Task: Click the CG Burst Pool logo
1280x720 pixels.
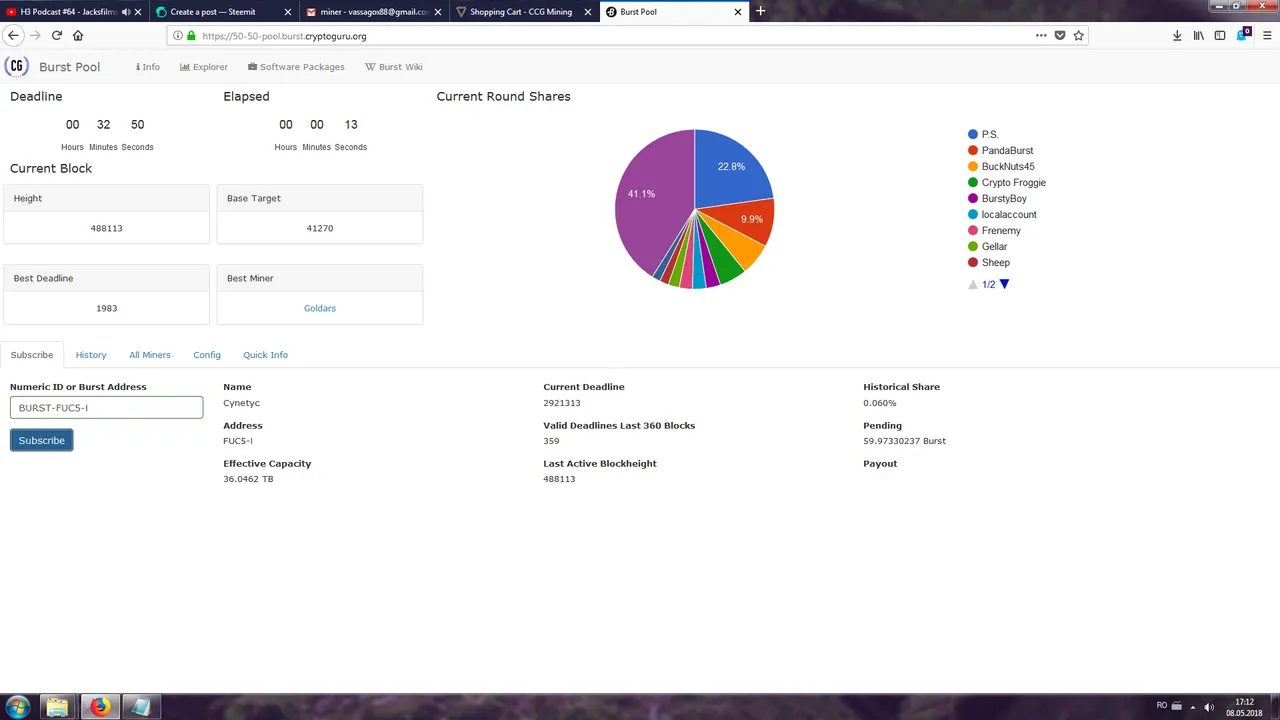Action: pyautogui.click(x=17, y=66)
